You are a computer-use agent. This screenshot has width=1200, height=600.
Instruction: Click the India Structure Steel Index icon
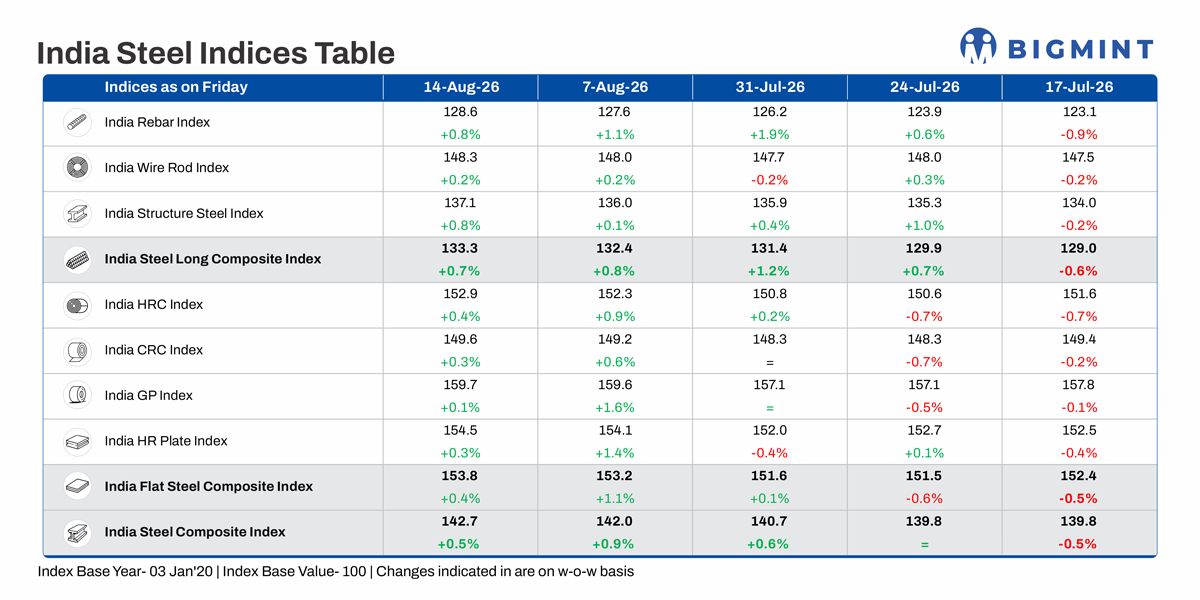(x=78, y=214)
